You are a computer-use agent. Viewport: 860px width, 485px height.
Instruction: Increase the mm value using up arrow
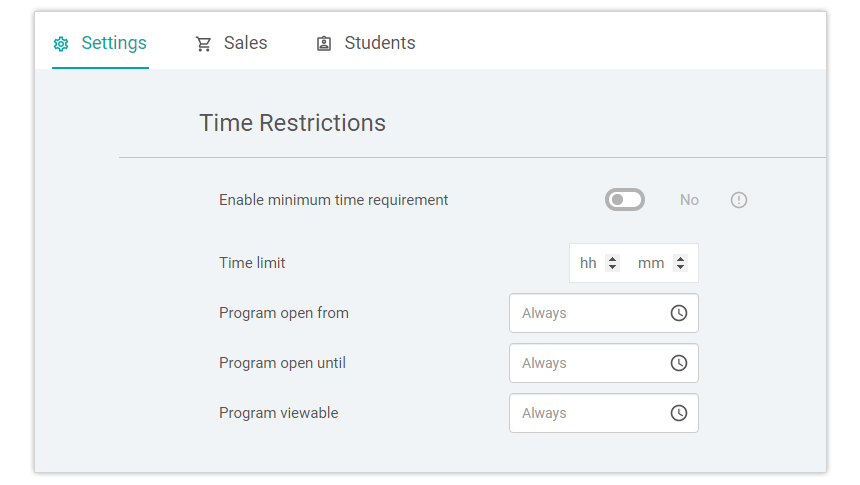tap(681, 258)
